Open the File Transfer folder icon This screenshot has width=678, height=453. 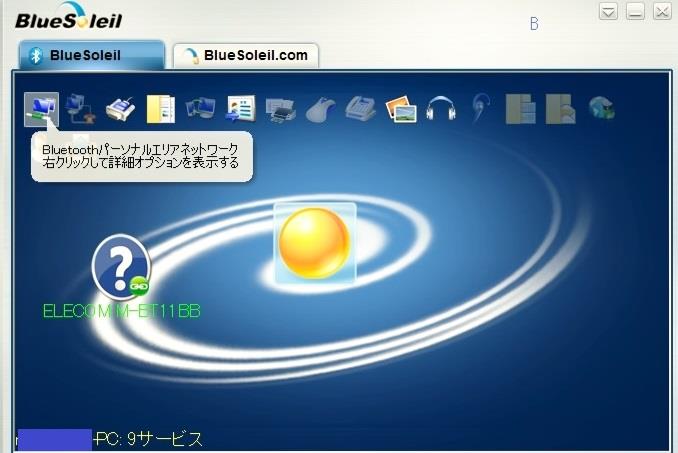coord(160,109)
